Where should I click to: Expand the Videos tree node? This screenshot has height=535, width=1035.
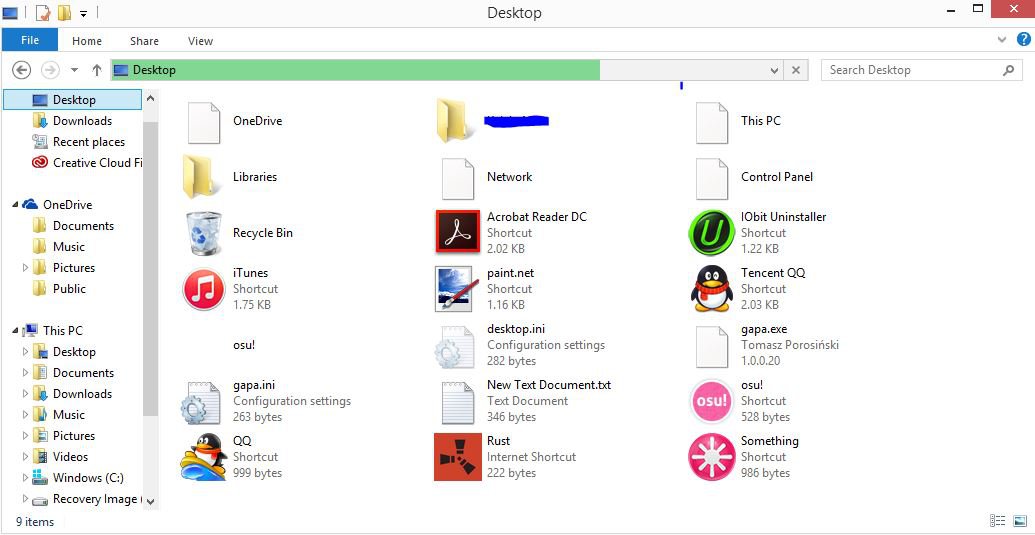tap(25, 456)
